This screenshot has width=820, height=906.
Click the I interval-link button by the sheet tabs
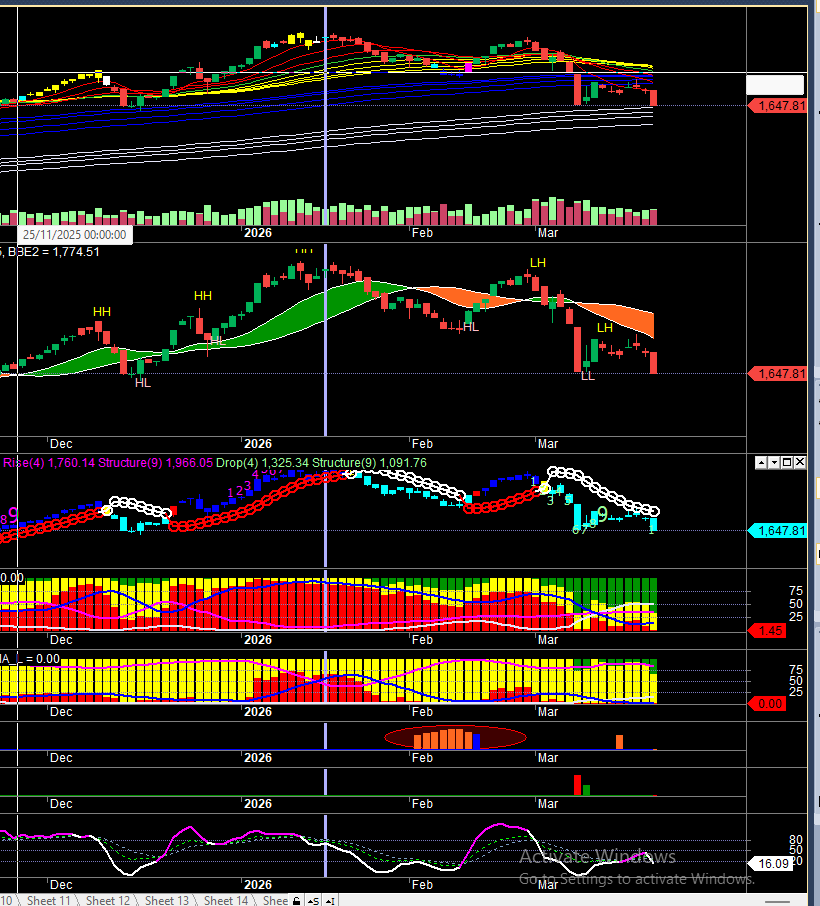330,901
